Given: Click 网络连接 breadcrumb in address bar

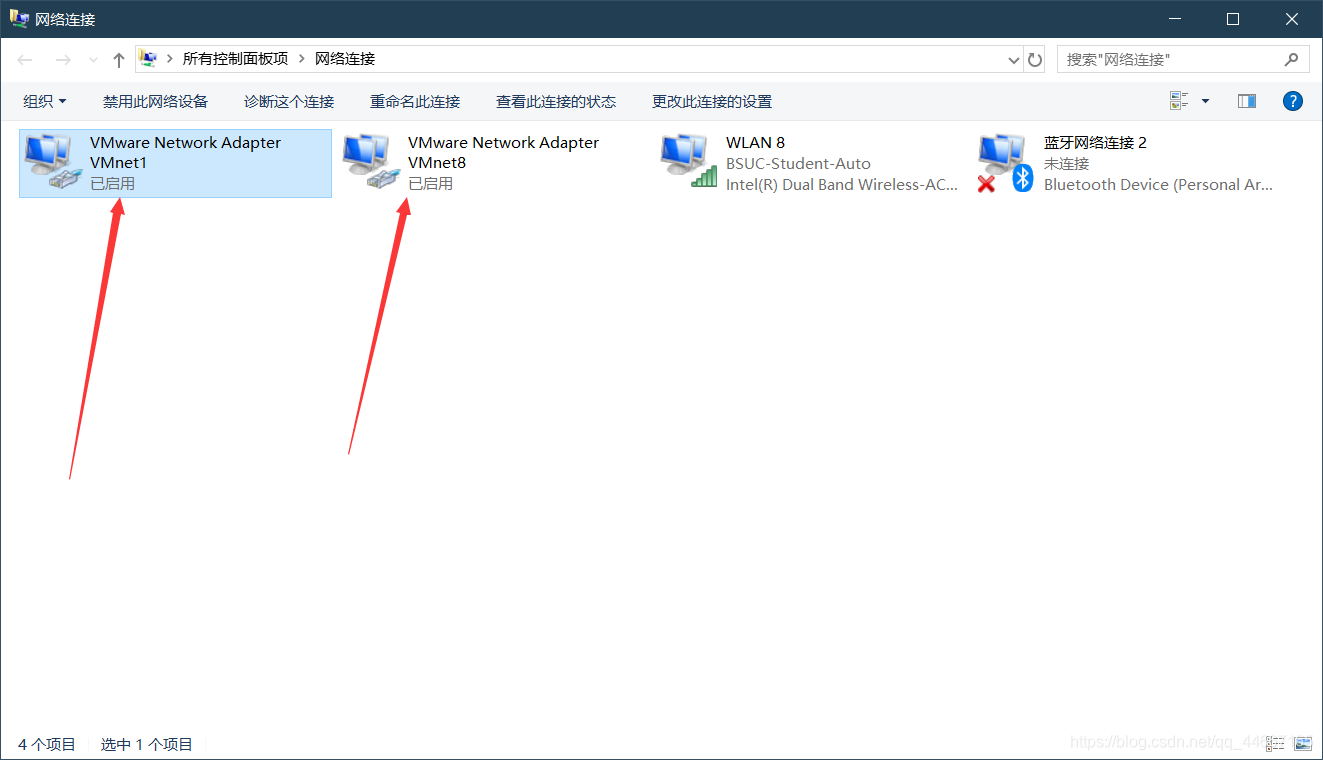Looking at the screenshot, I should tap(345, 59).
